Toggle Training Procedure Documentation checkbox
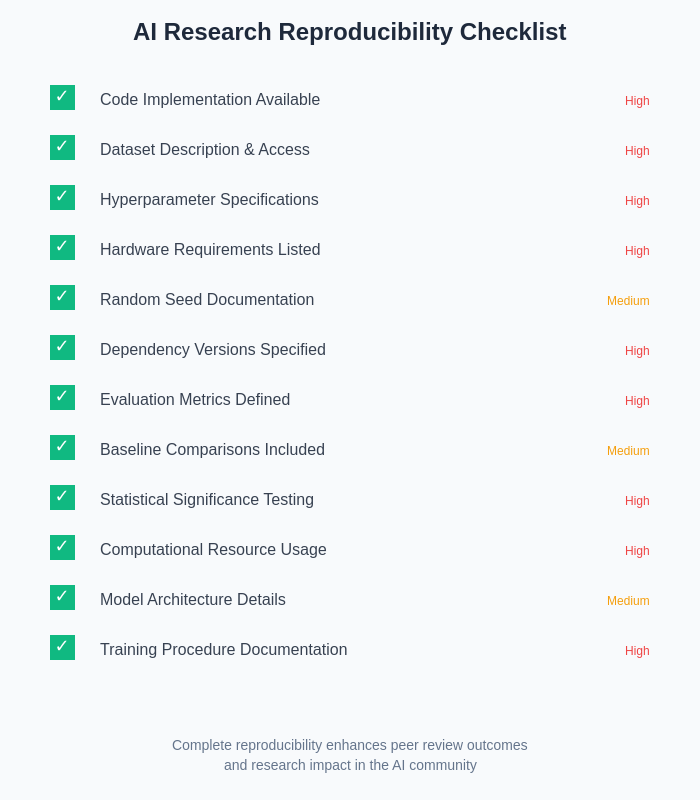The width and height of the screenshot is (700, 800). coord(62,648)
